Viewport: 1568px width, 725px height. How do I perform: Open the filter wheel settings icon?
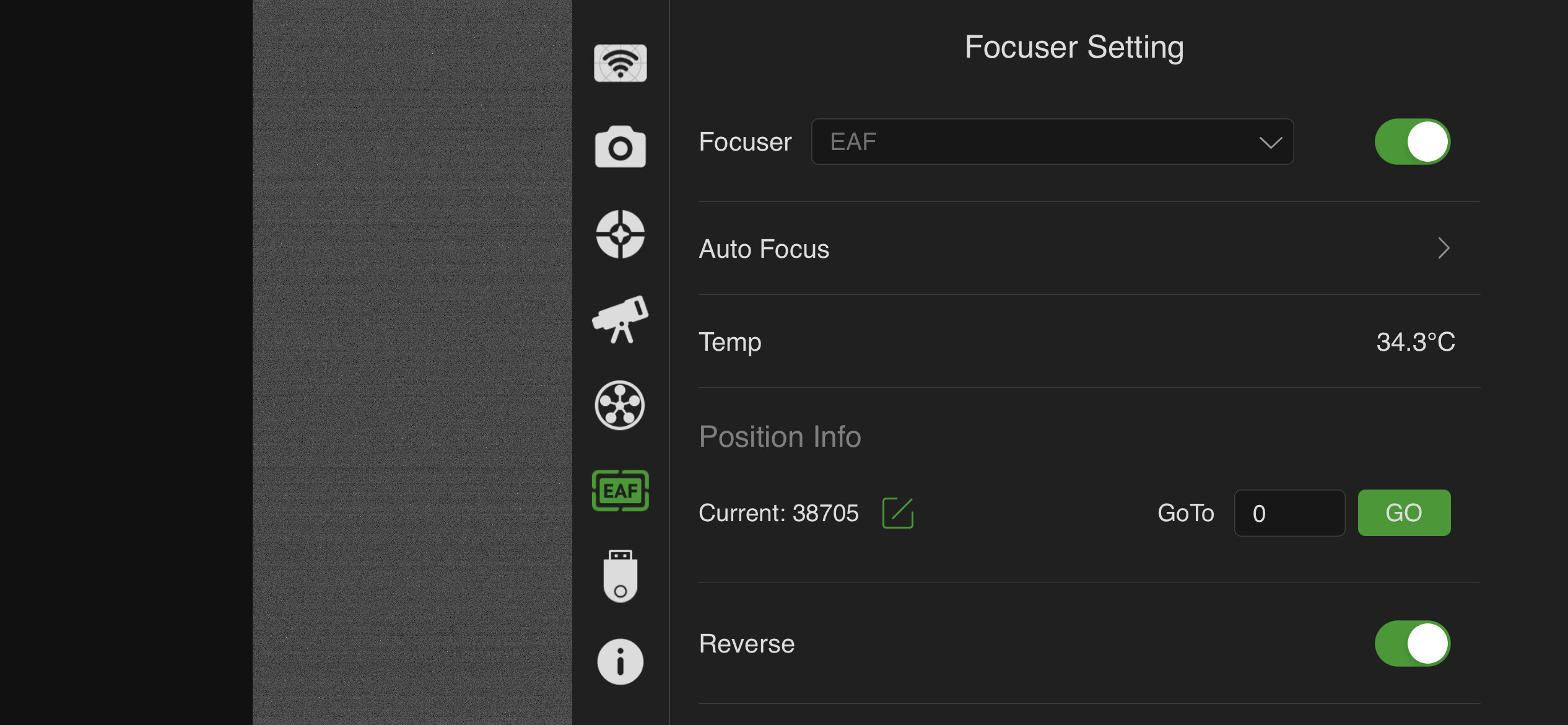620,405
